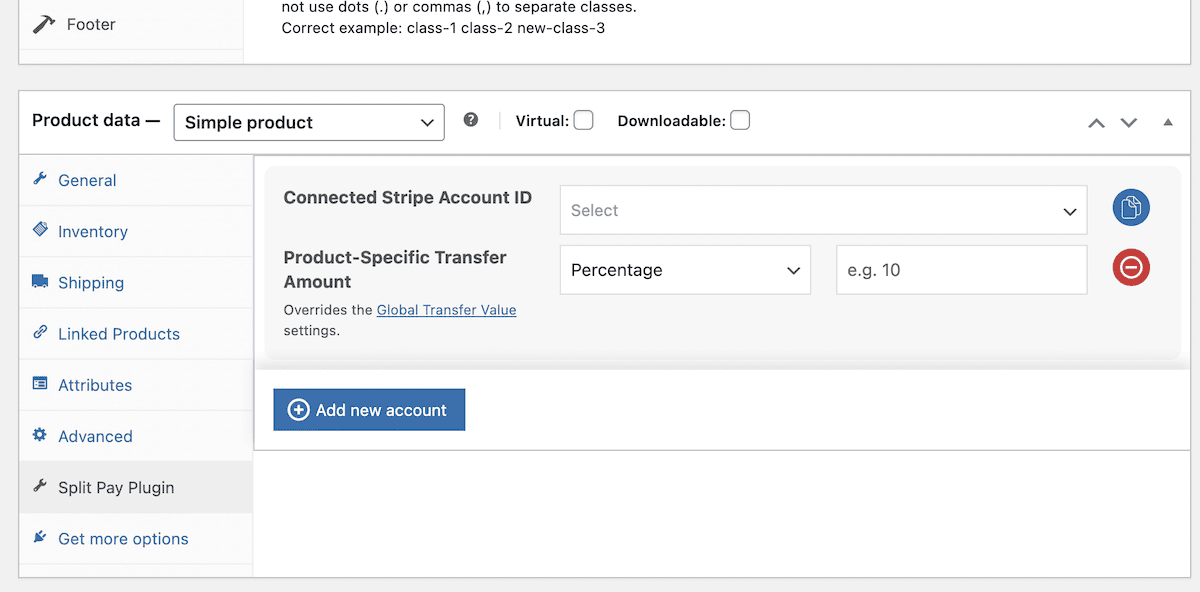
Task: Switch to the Inventory tab
Action: tap(93, 231)
